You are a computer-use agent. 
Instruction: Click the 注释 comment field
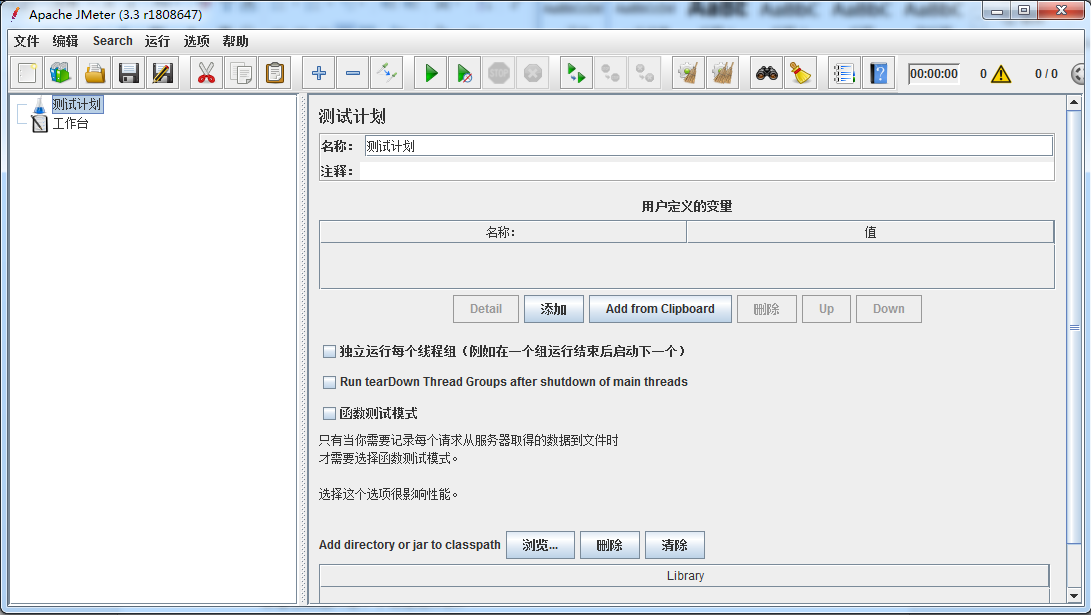tap(706, 171)
